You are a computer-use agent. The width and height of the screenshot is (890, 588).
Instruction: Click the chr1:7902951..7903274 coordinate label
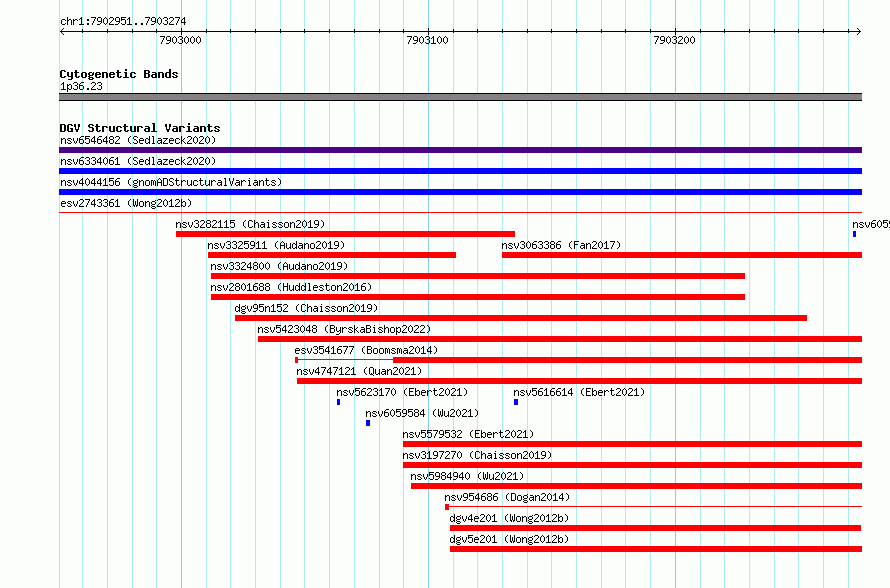coord(123,22)
